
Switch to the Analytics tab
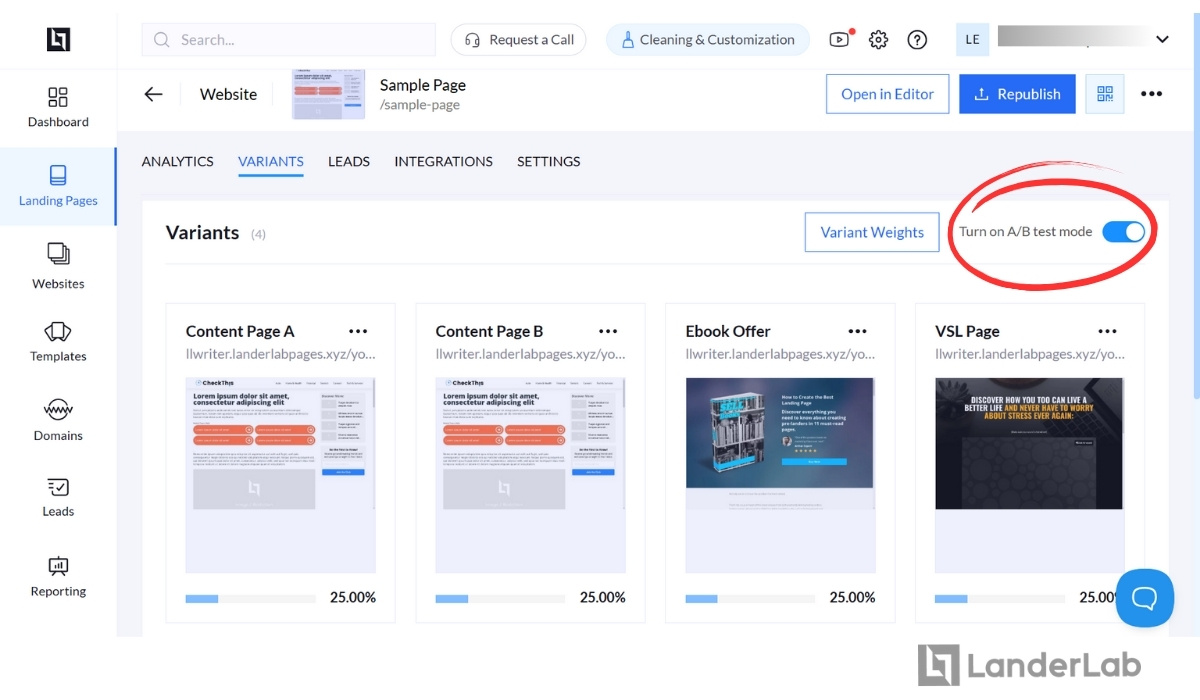pyautogui.click(x=178, y=161)
